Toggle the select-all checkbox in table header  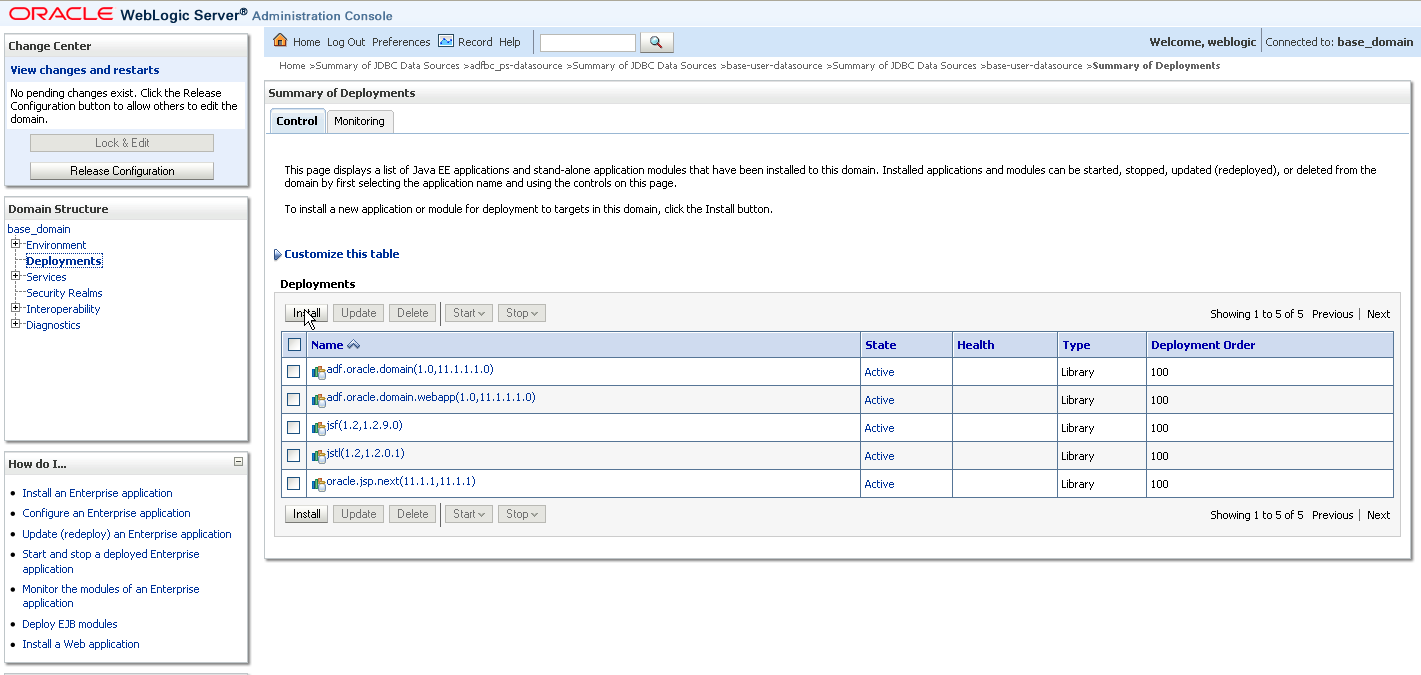point(294,345)
